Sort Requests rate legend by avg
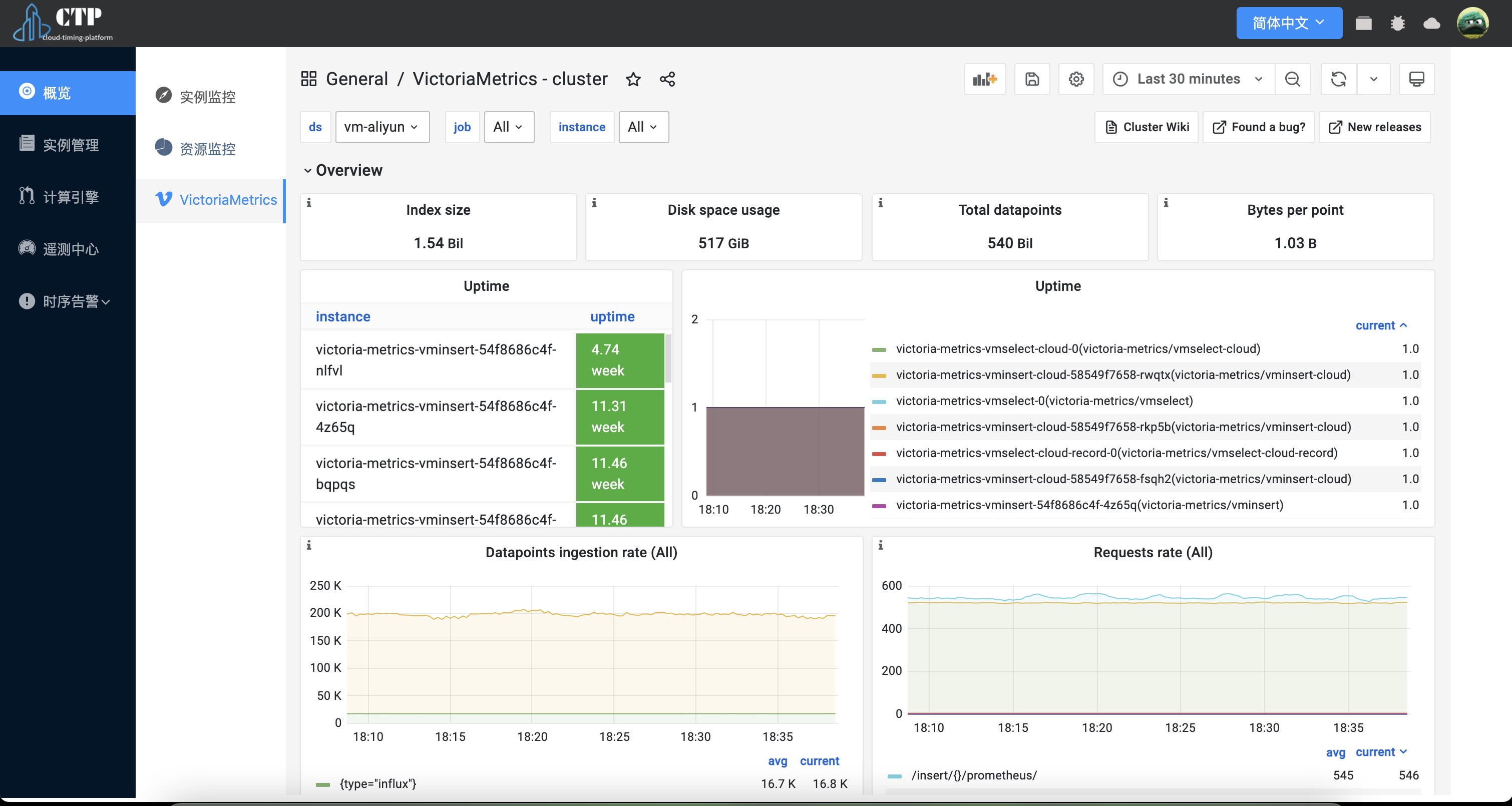Viewport: 1512px width, 806px height. click(x=1335, y=752)
